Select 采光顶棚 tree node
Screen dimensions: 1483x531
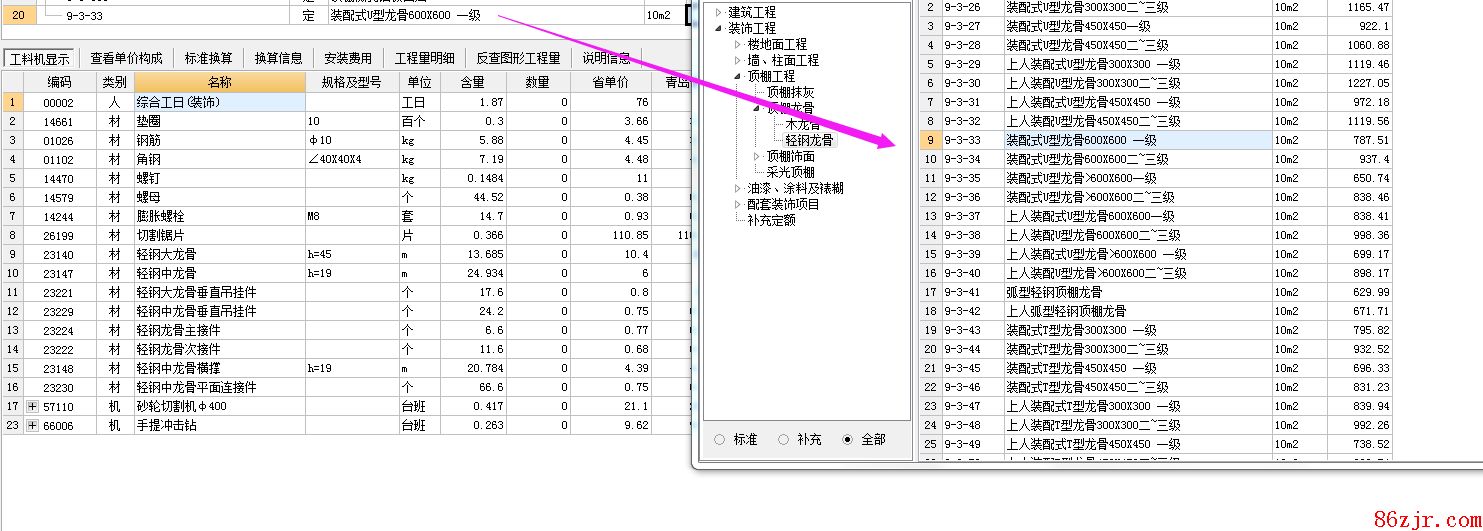790,172
